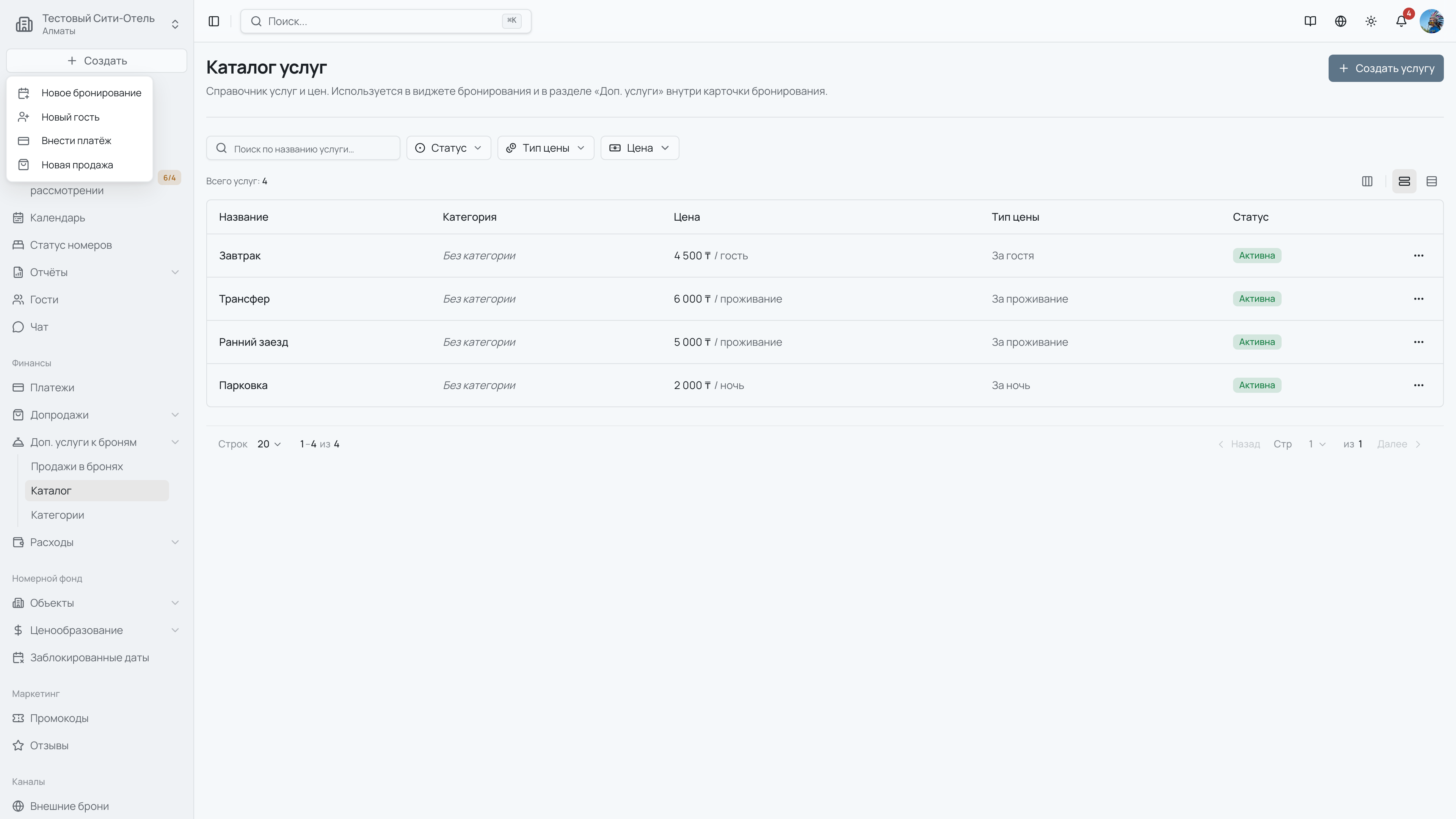
Task: Change rows per page dropdown
Action: (269, 444)
